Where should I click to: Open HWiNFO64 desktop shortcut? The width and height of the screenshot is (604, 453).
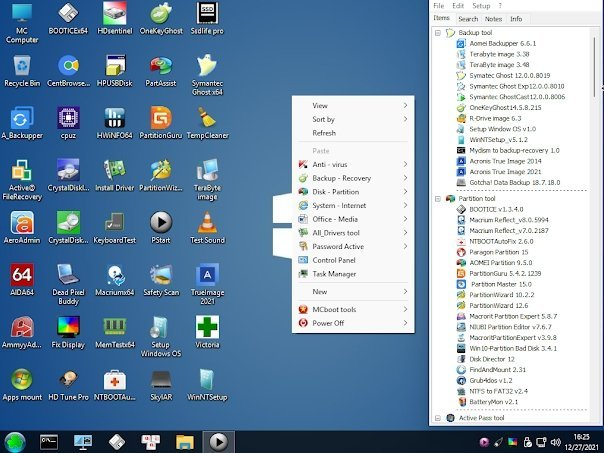pos(114,123)
